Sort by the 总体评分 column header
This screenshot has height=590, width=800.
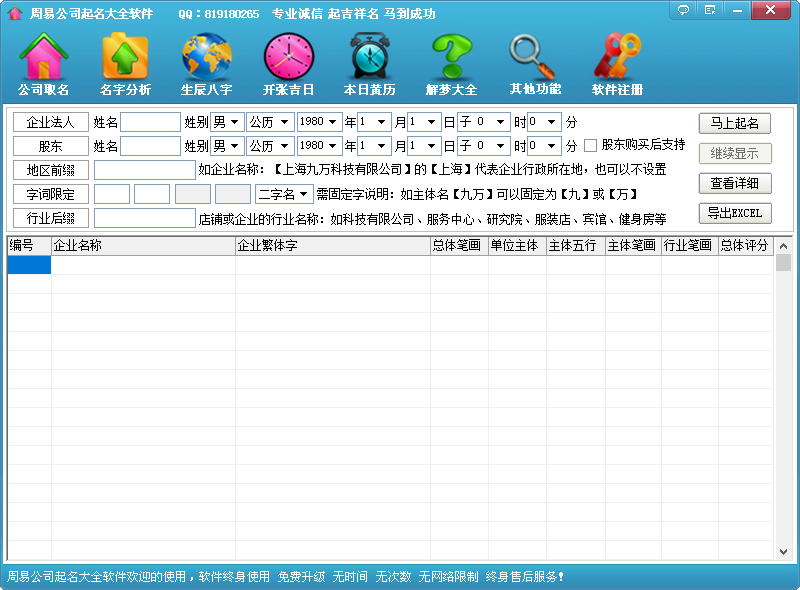pos(745,245)
